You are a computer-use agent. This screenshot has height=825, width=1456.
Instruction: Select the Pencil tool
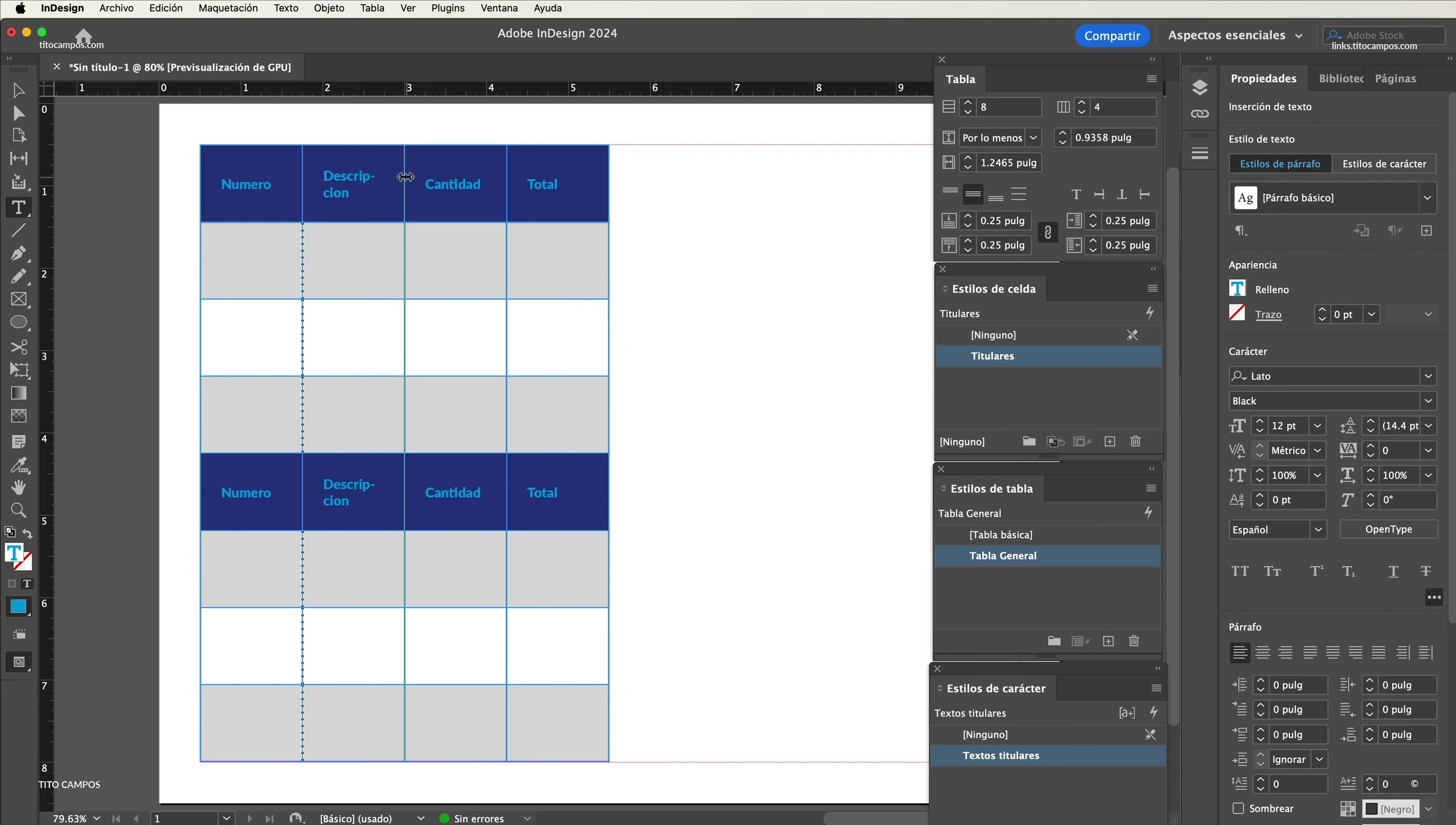18,276
